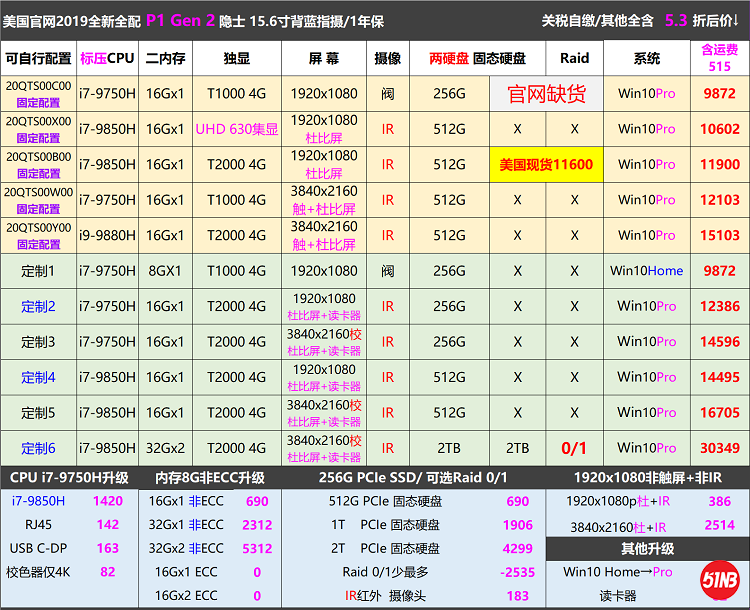
Task: Click the 其他升级 section header
Action: [x=647, y=549]
